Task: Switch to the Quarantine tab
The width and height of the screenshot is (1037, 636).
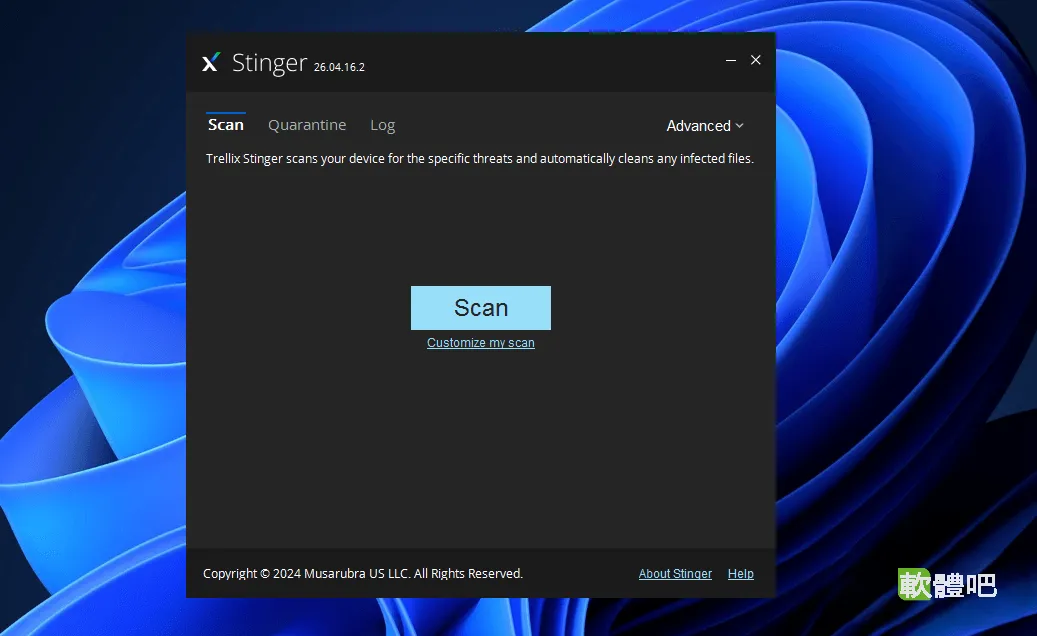Action: 307,125
